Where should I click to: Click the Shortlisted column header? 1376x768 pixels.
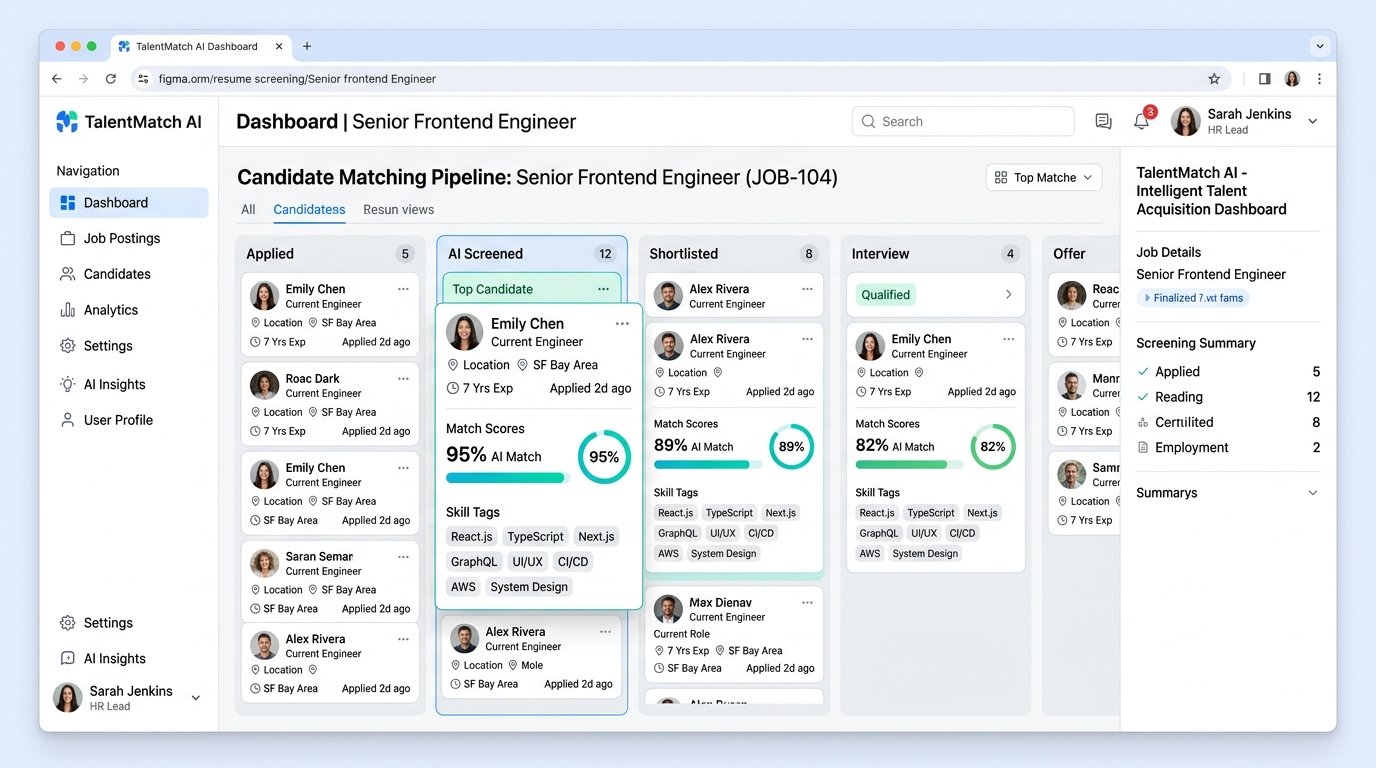point(684,254)
